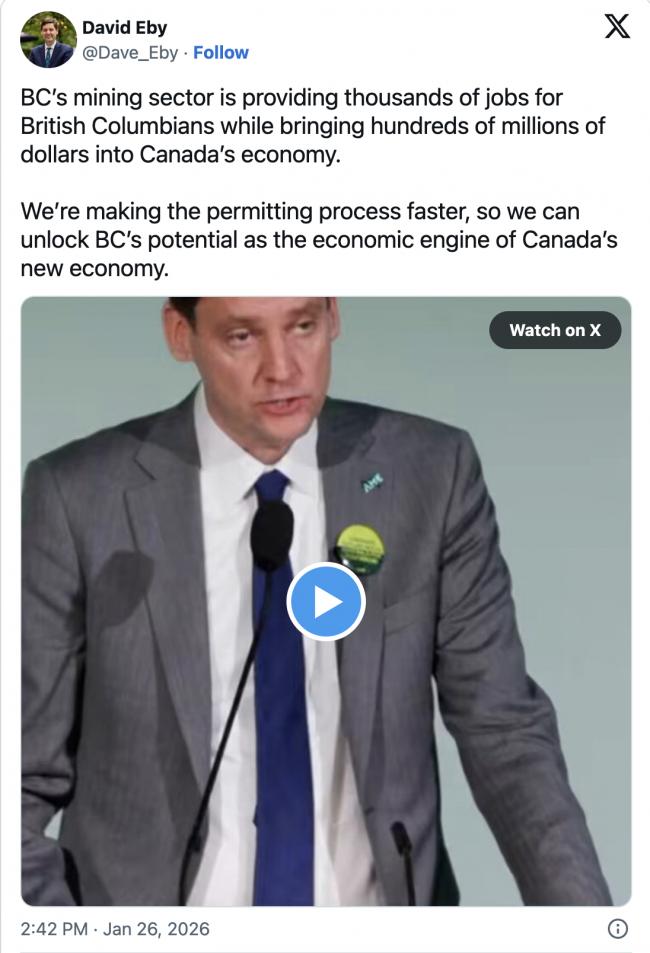Click the Watch on X button
The height and width of the screenshot is (953, 650).
[555, 330]
